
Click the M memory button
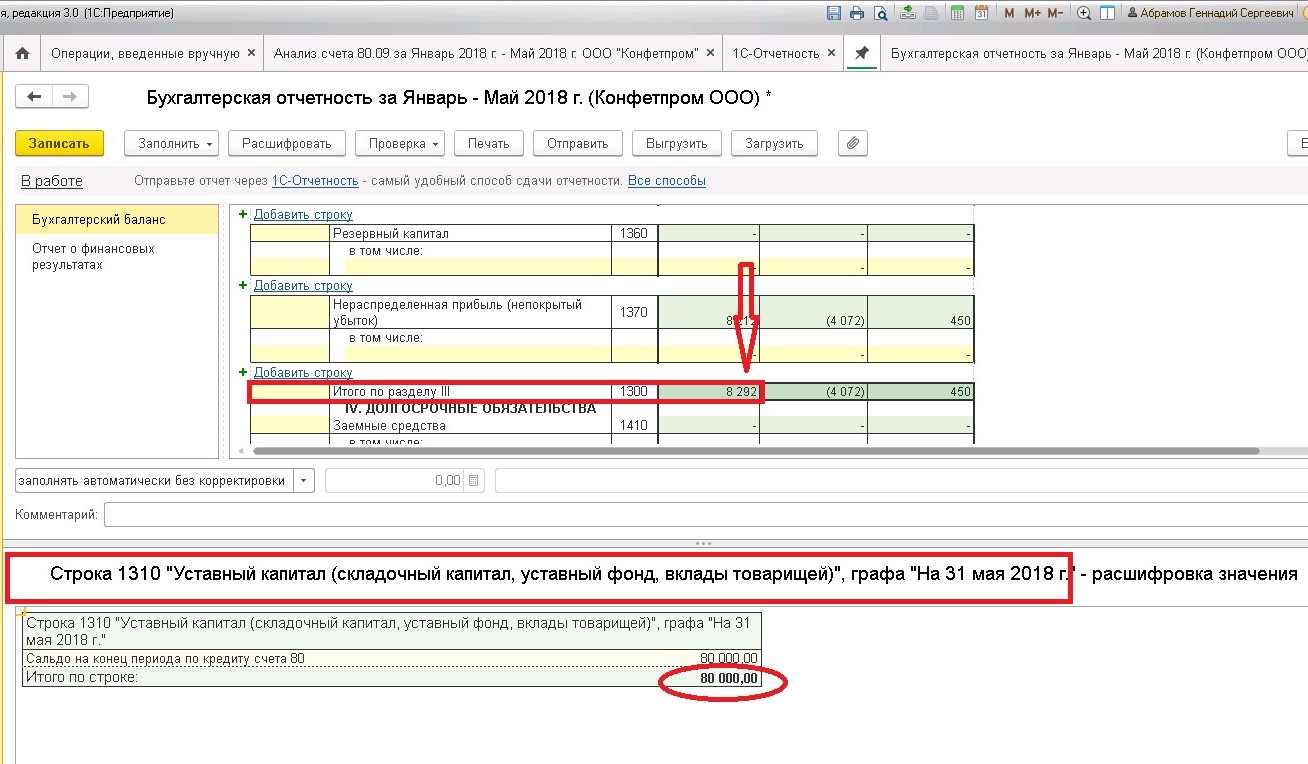pos(1009,13)
